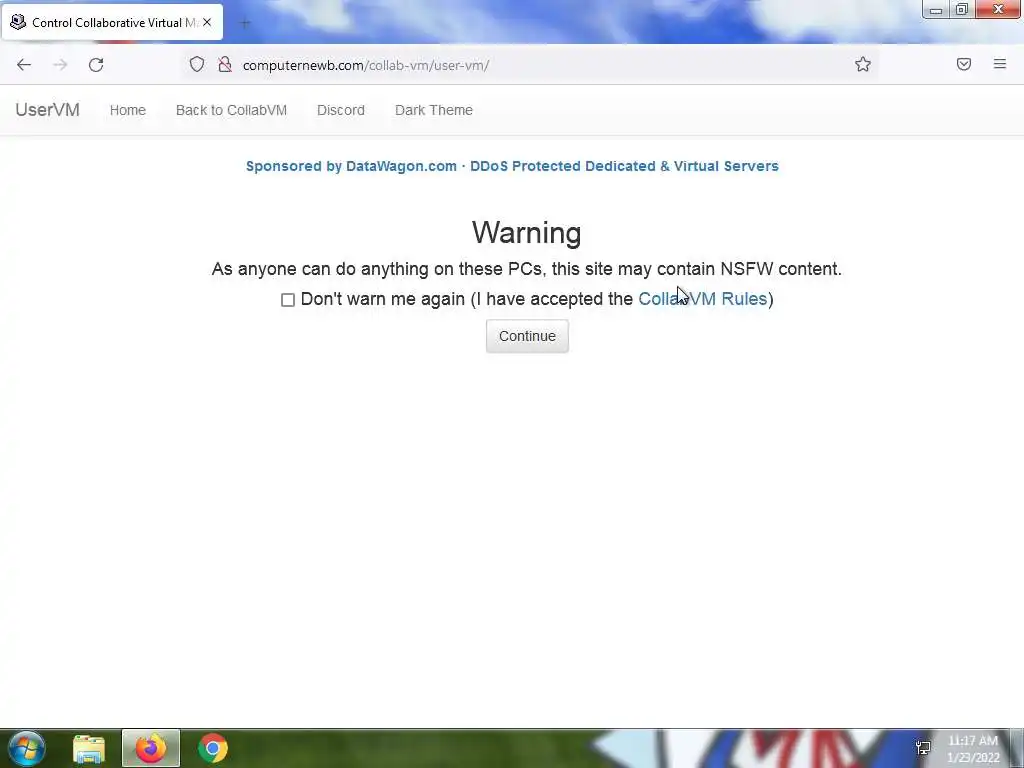Check the Don't warn me again checkbox

tap(288, 300)
